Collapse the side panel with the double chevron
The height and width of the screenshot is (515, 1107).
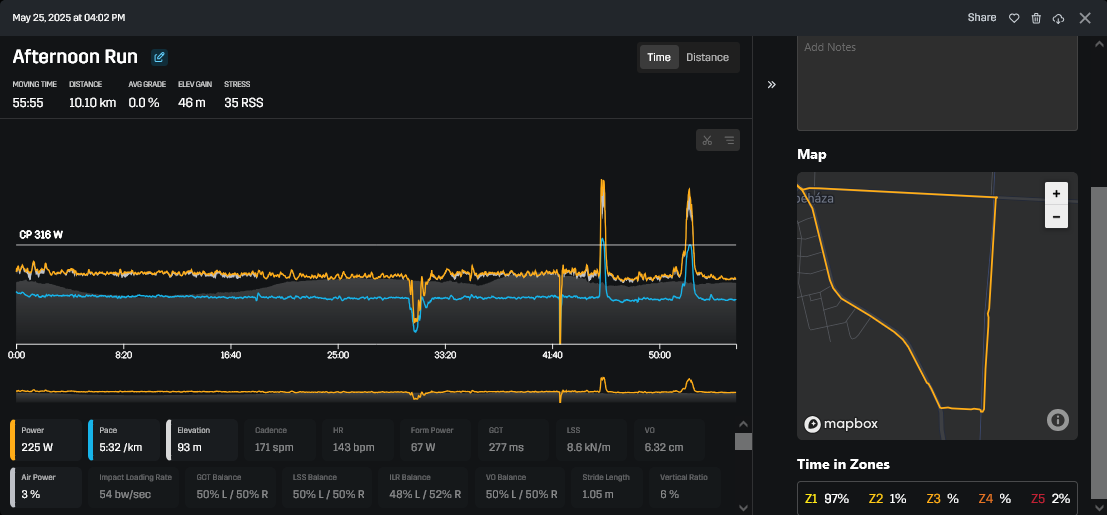click(772, 85)
